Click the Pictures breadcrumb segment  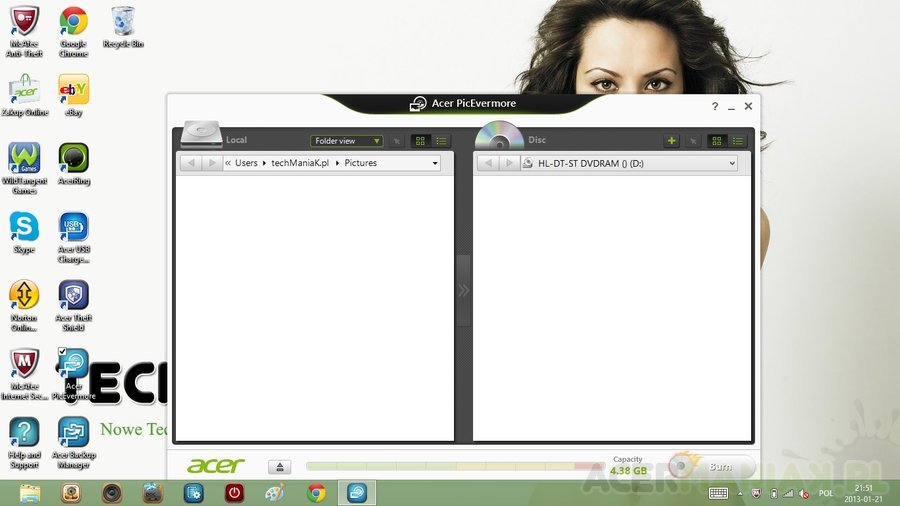pos(360,163)
